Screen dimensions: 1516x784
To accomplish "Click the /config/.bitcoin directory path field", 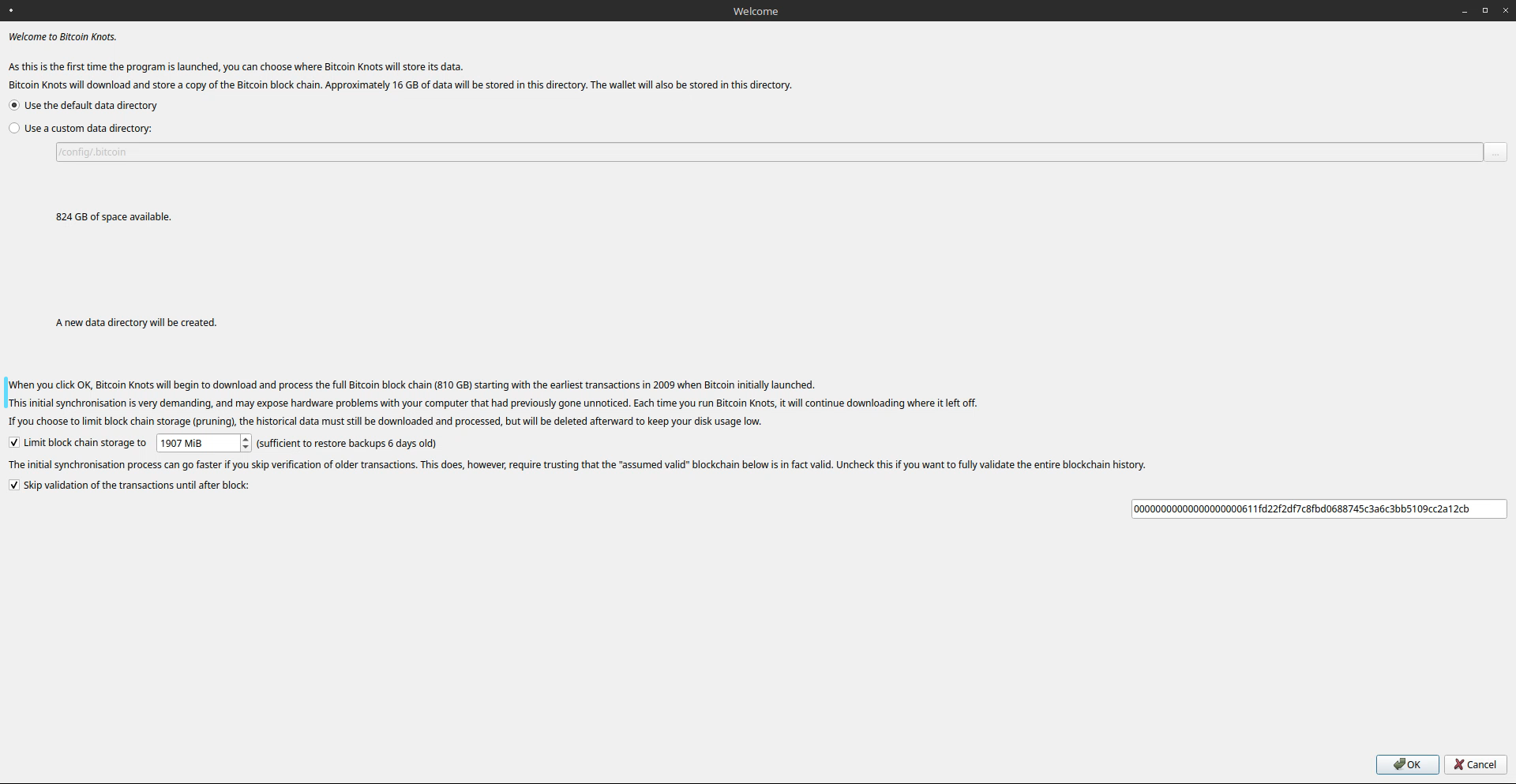I will pos(768,152).
